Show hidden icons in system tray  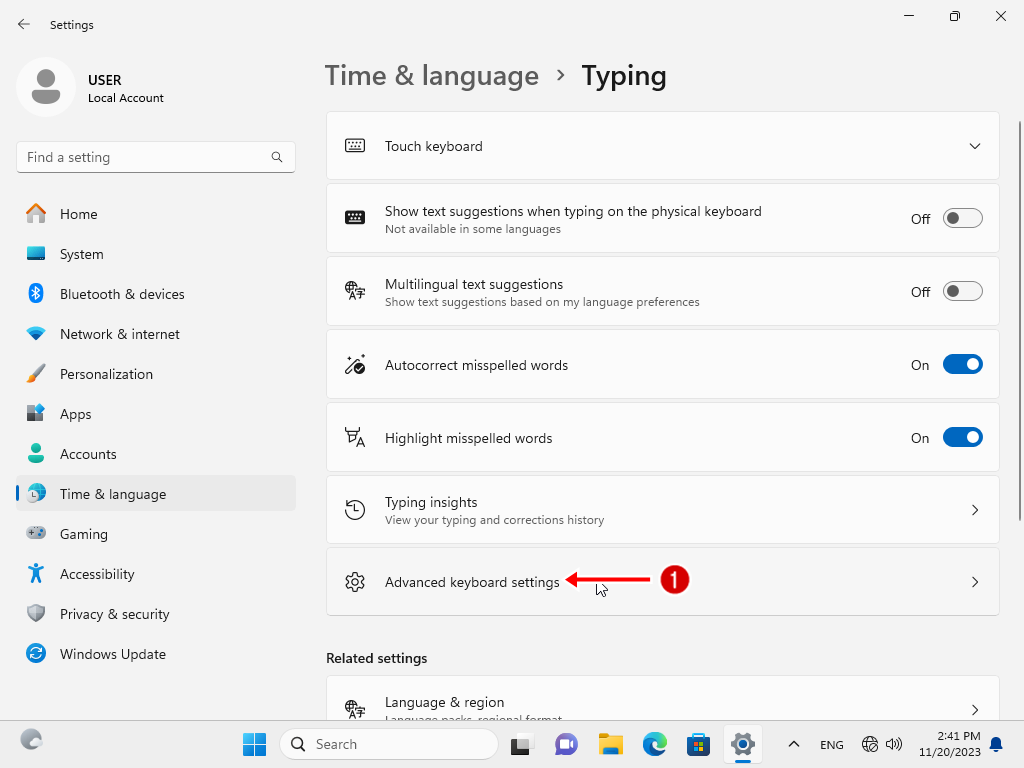tap(794, 744)
